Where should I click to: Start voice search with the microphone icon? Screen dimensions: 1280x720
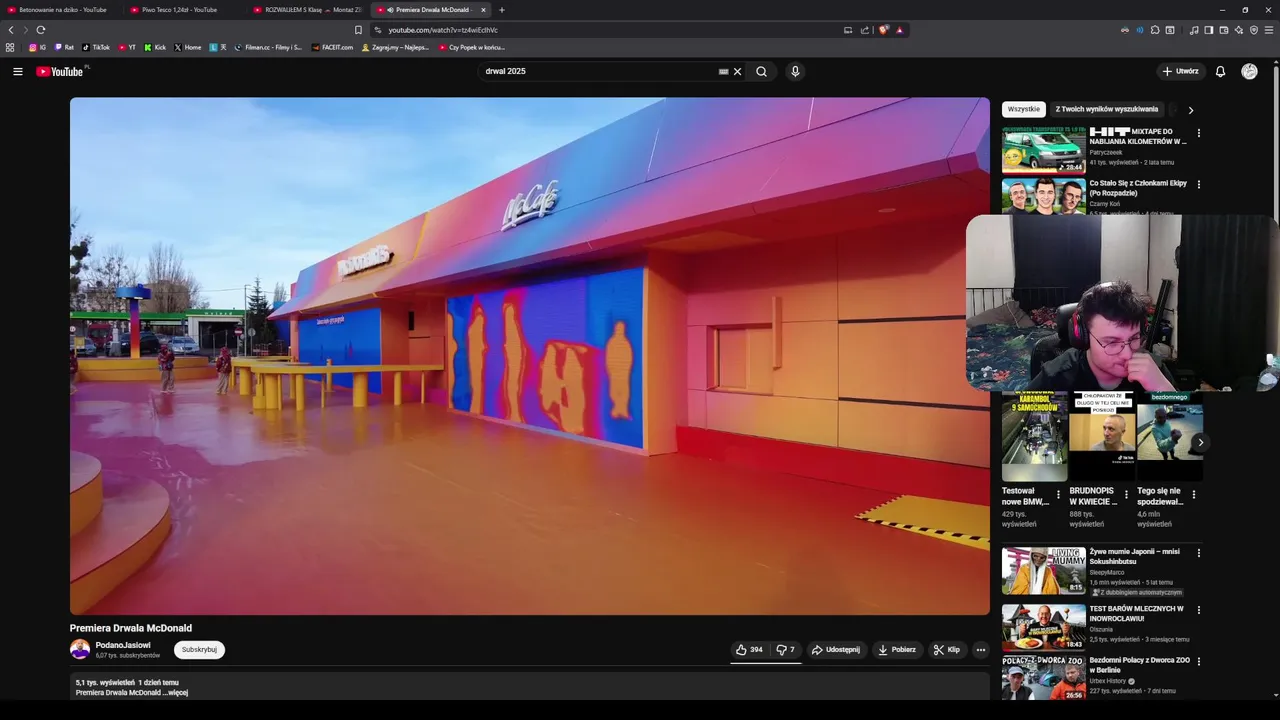[x=795, y=71]
